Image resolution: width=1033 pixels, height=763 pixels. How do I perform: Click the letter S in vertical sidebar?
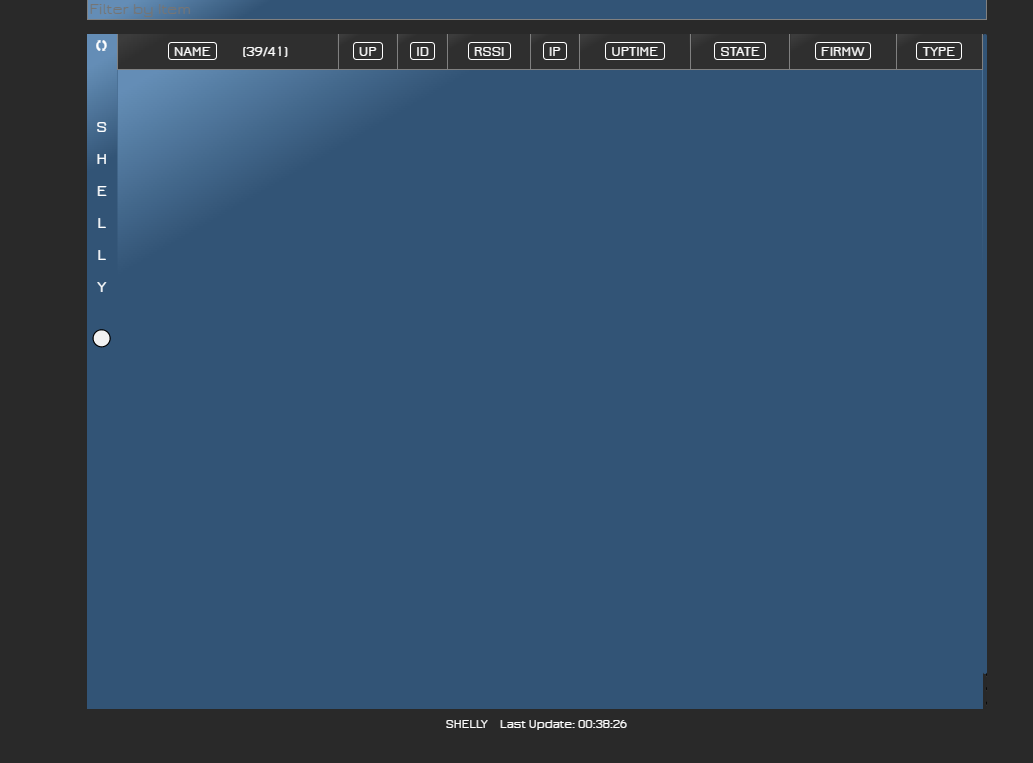point(101,127)
